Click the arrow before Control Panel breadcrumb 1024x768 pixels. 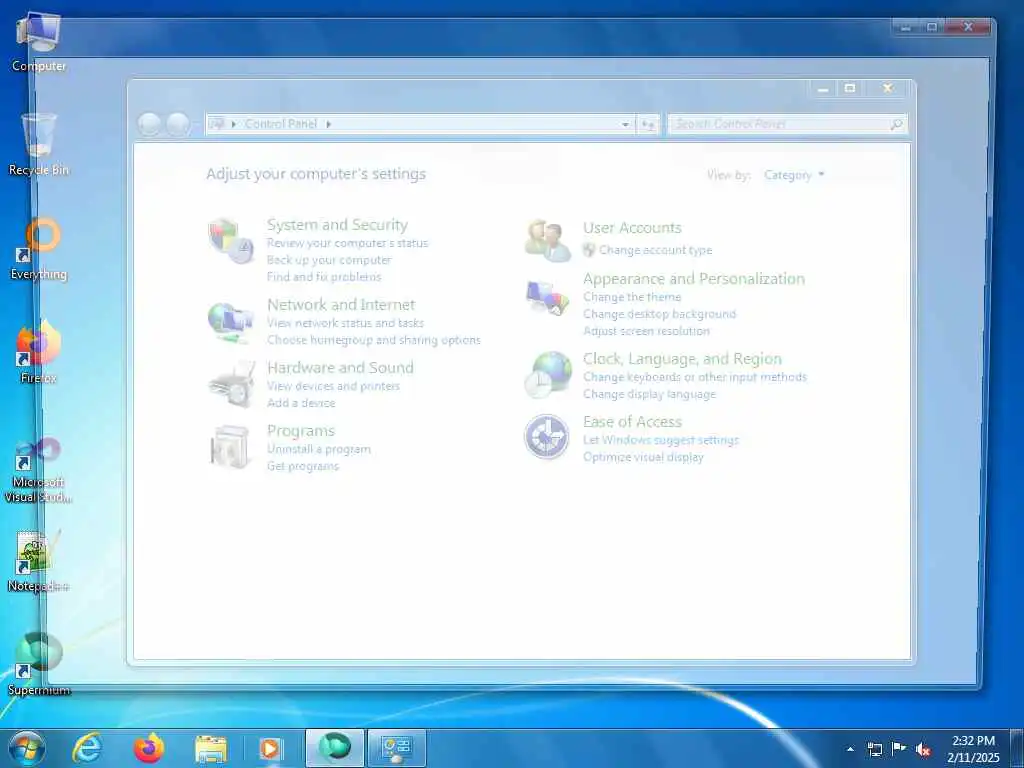point(234,124)
